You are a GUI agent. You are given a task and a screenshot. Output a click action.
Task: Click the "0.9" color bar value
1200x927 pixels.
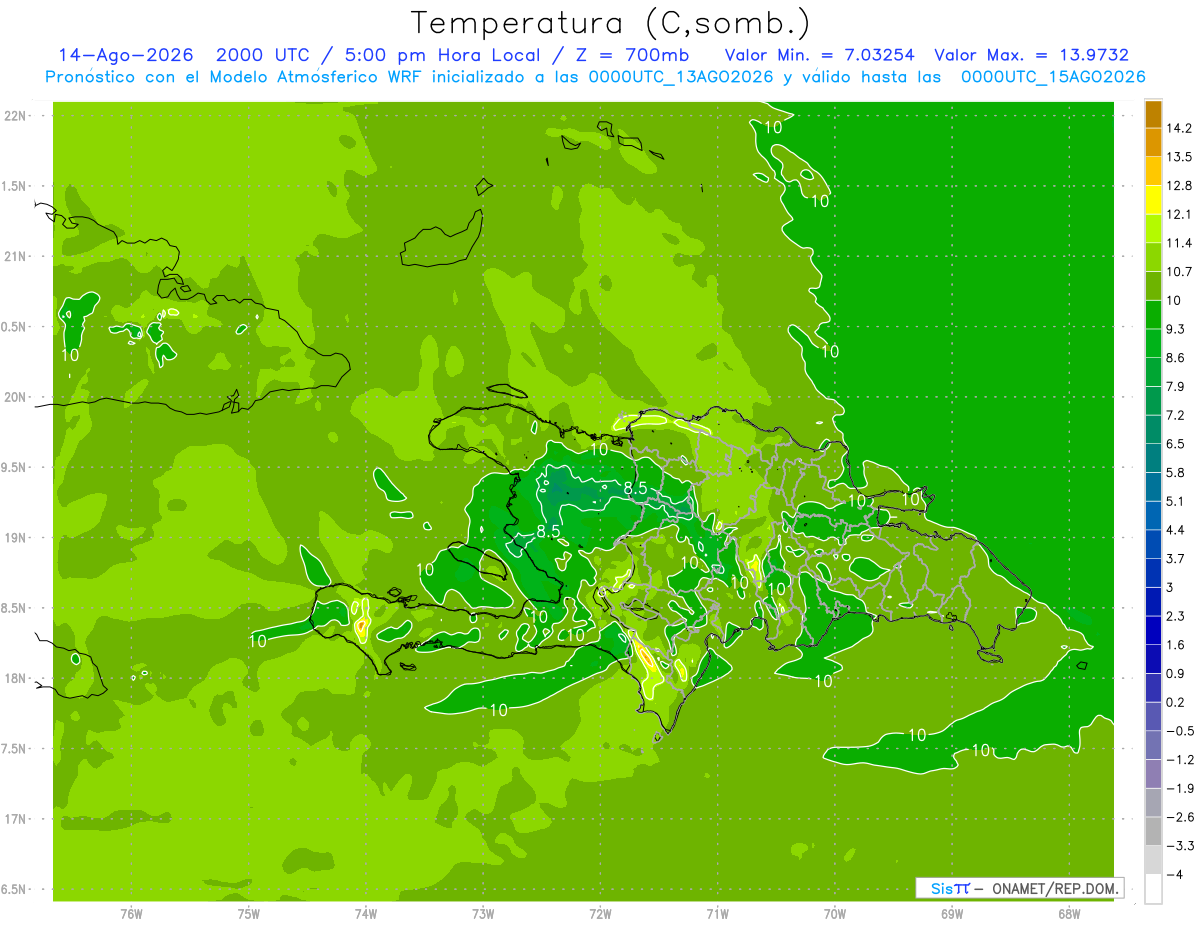tap(1175, 673)
